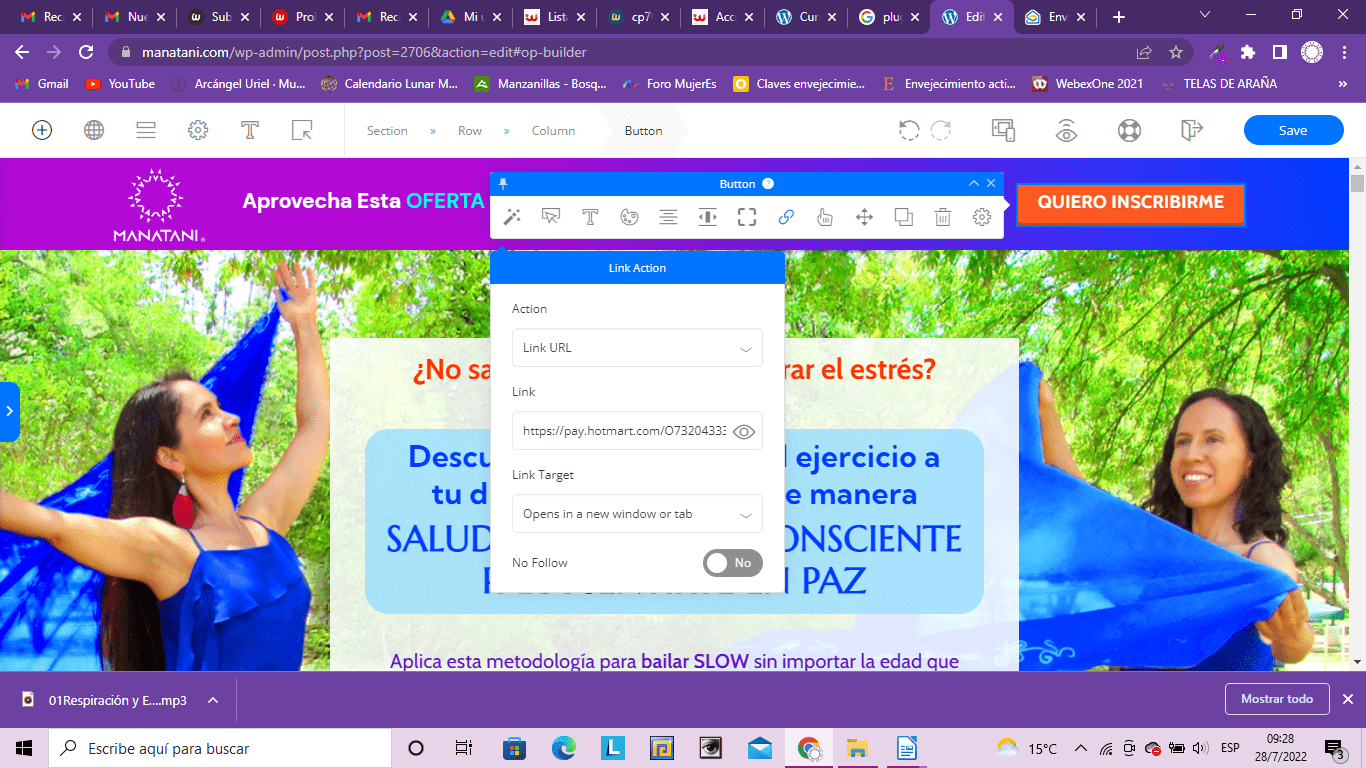The height and width of the screenshot is (768, 1366).
Task: Click the Mostrar todo downloads button
Action: pyautogui.click(x=1277, y=699)
